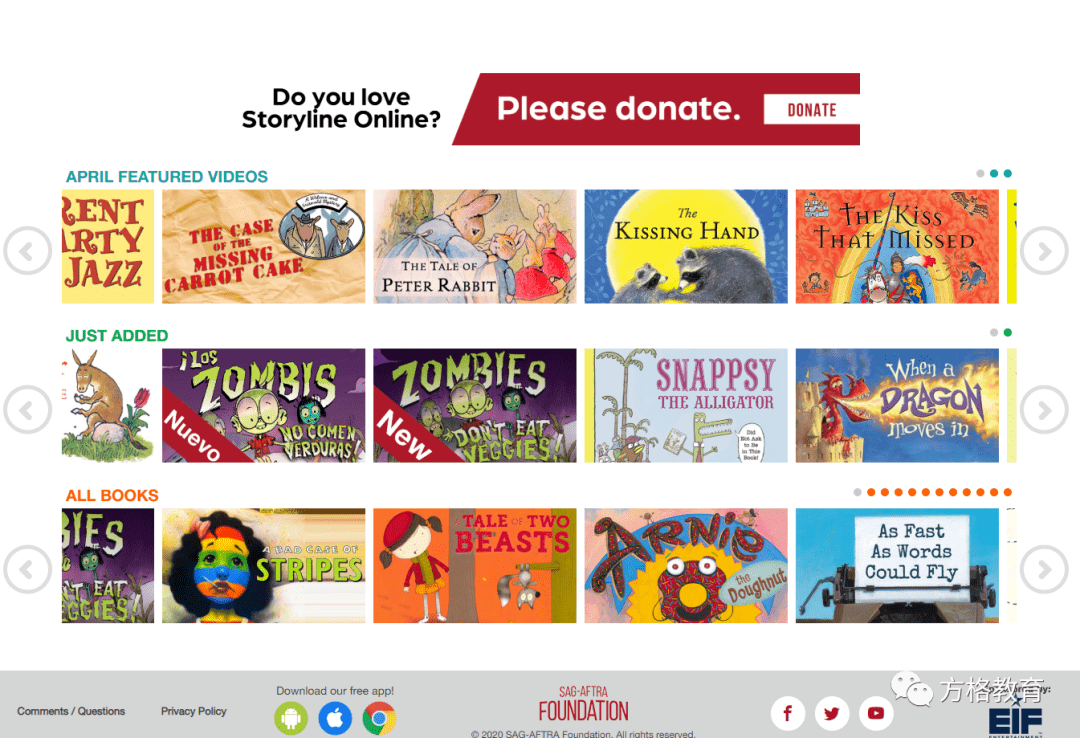Visit the YouTube channel icon
The image size is (1080, 738).
click(x=876, y=713)
